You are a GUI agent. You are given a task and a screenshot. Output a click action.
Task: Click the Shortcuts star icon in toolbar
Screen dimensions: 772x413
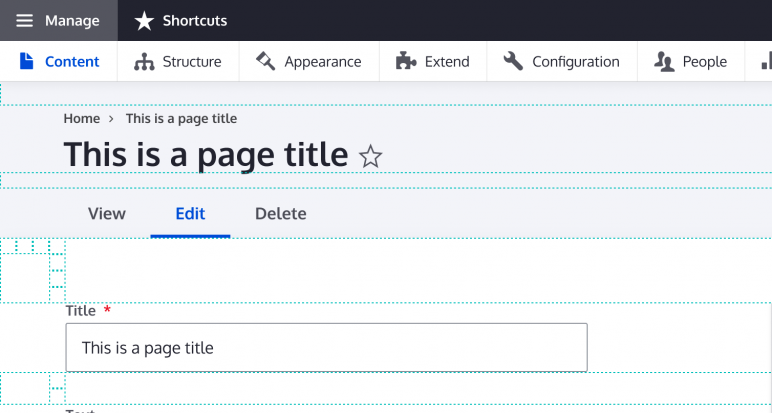(144, 21)
